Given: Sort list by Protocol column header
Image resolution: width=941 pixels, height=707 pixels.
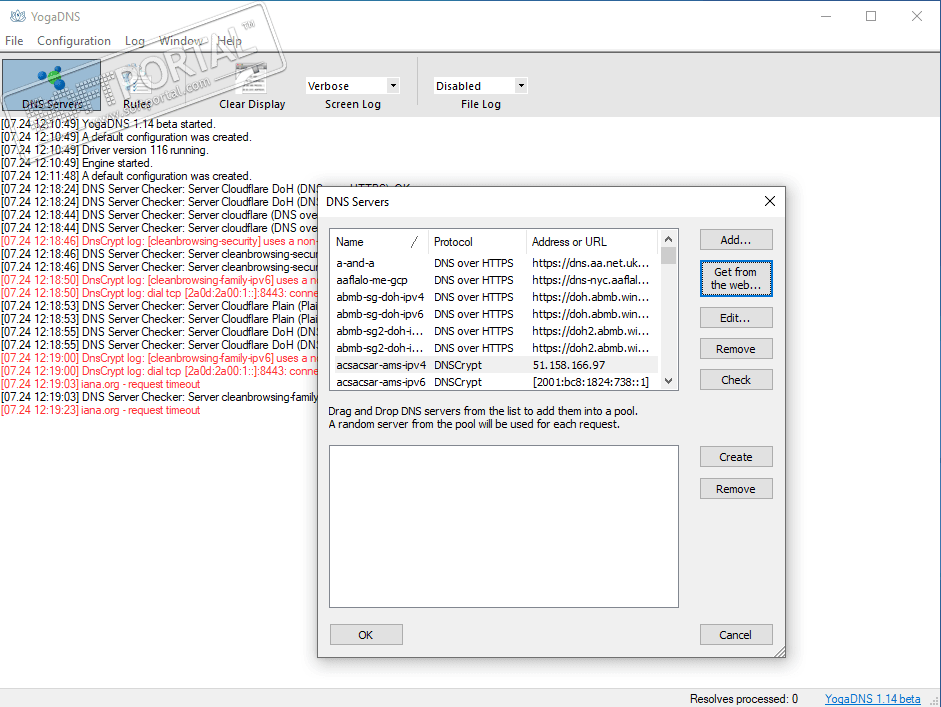Looking at the screenshot, I should point(477,242).
